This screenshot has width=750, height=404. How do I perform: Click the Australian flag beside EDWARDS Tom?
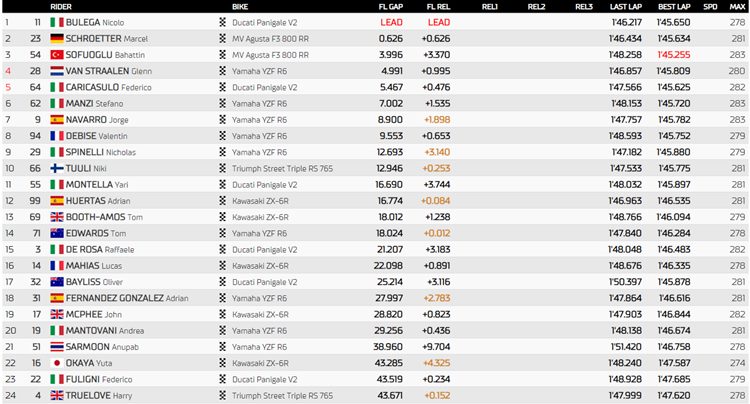pyautogui.click(x=57, y=233)
